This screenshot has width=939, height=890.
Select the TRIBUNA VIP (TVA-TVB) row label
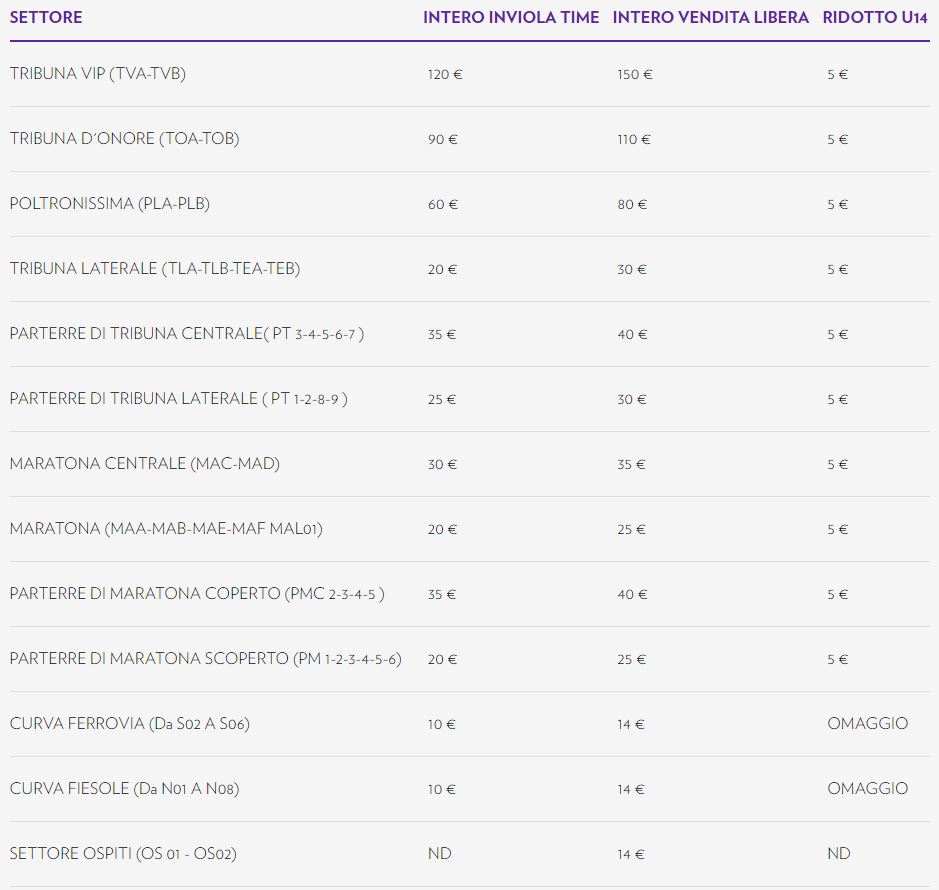98,74
